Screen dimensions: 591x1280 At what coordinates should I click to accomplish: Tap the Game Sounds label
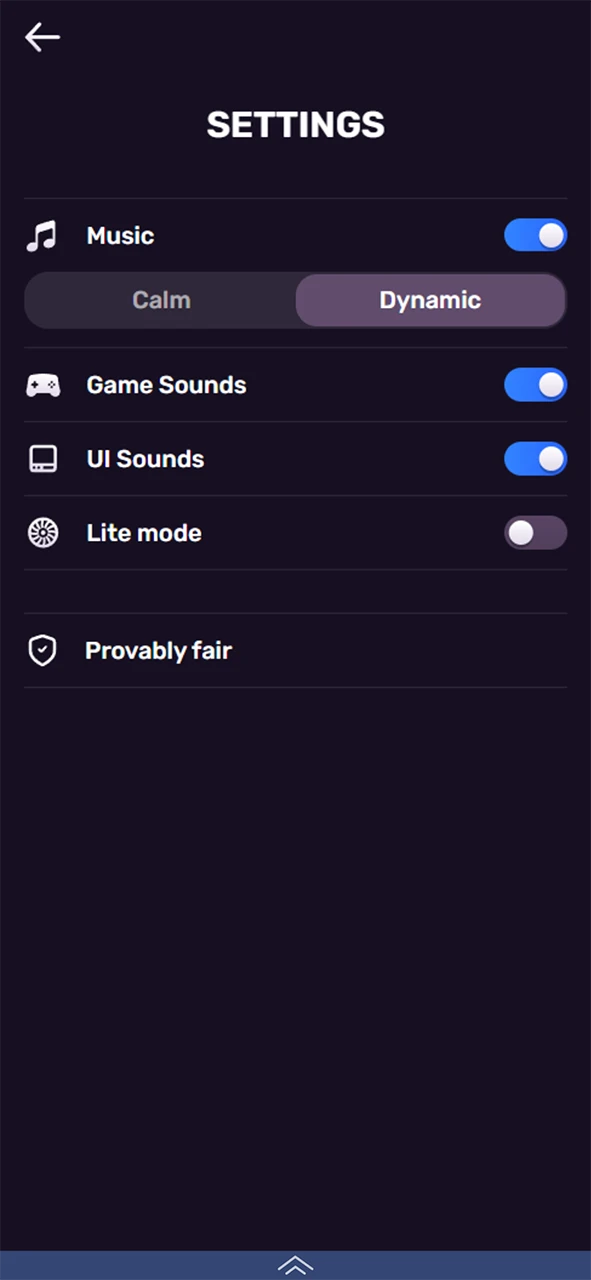click(x=166, y=385)
